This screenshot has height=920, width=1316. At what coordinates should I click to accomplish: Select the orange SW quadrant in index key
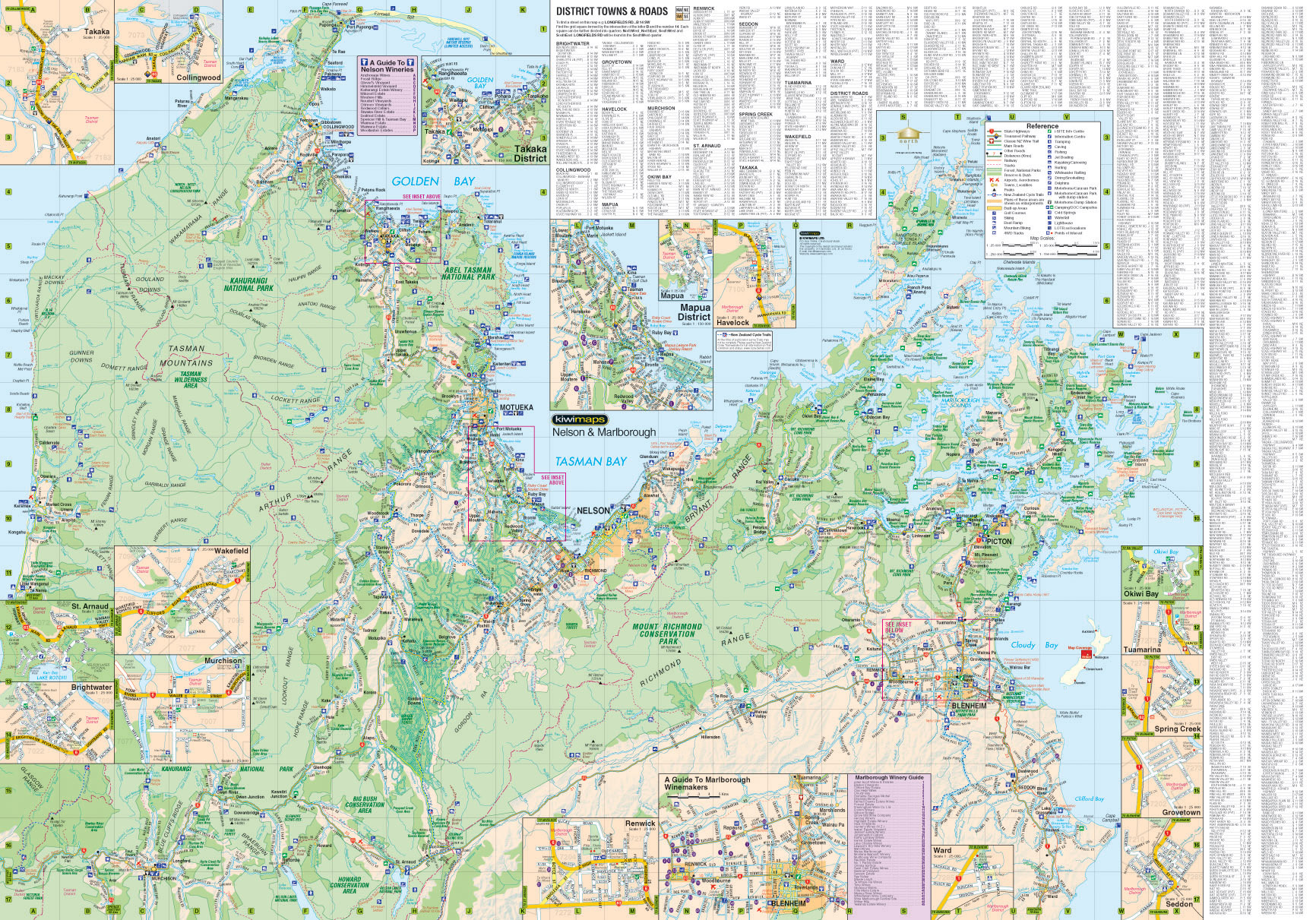[679, 17]
